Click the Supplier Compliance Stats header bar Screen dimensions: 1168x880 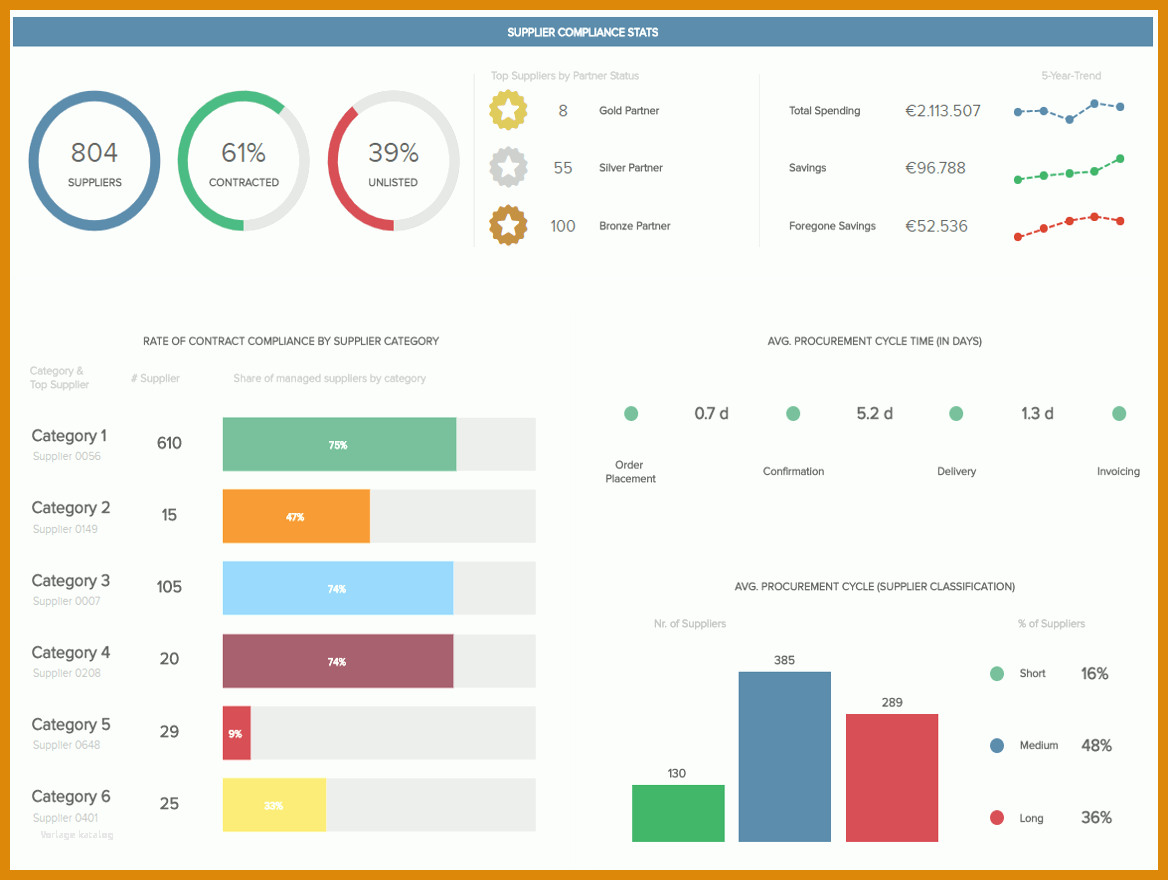point(583,32)
